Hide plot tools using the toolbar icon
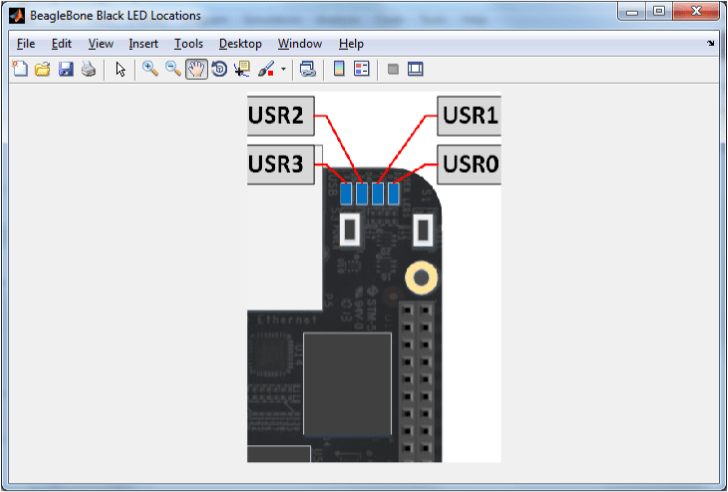Screen dimensions: 728x492 [x=393, y=69]
